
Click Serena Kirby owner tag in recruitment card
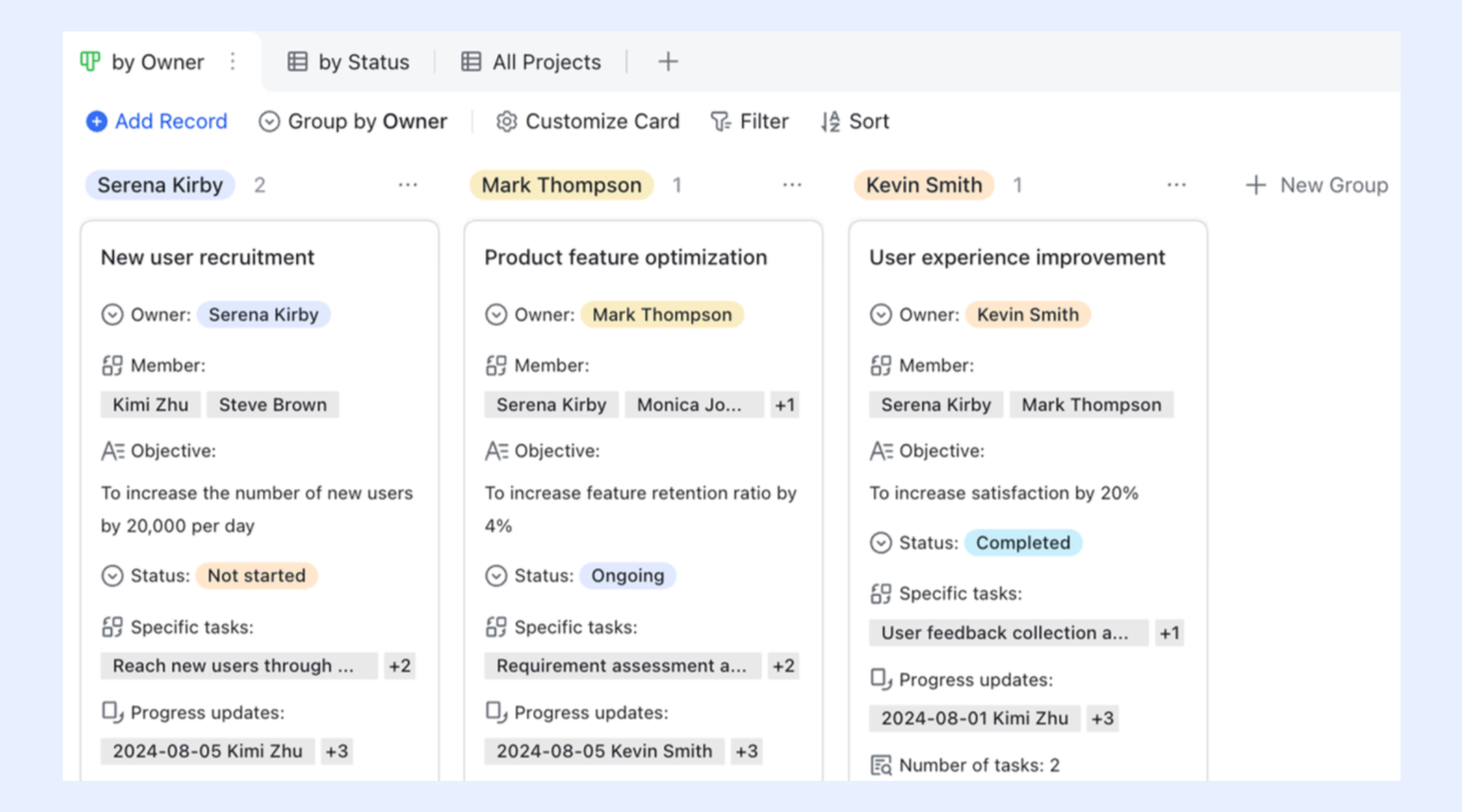[263, 315]
